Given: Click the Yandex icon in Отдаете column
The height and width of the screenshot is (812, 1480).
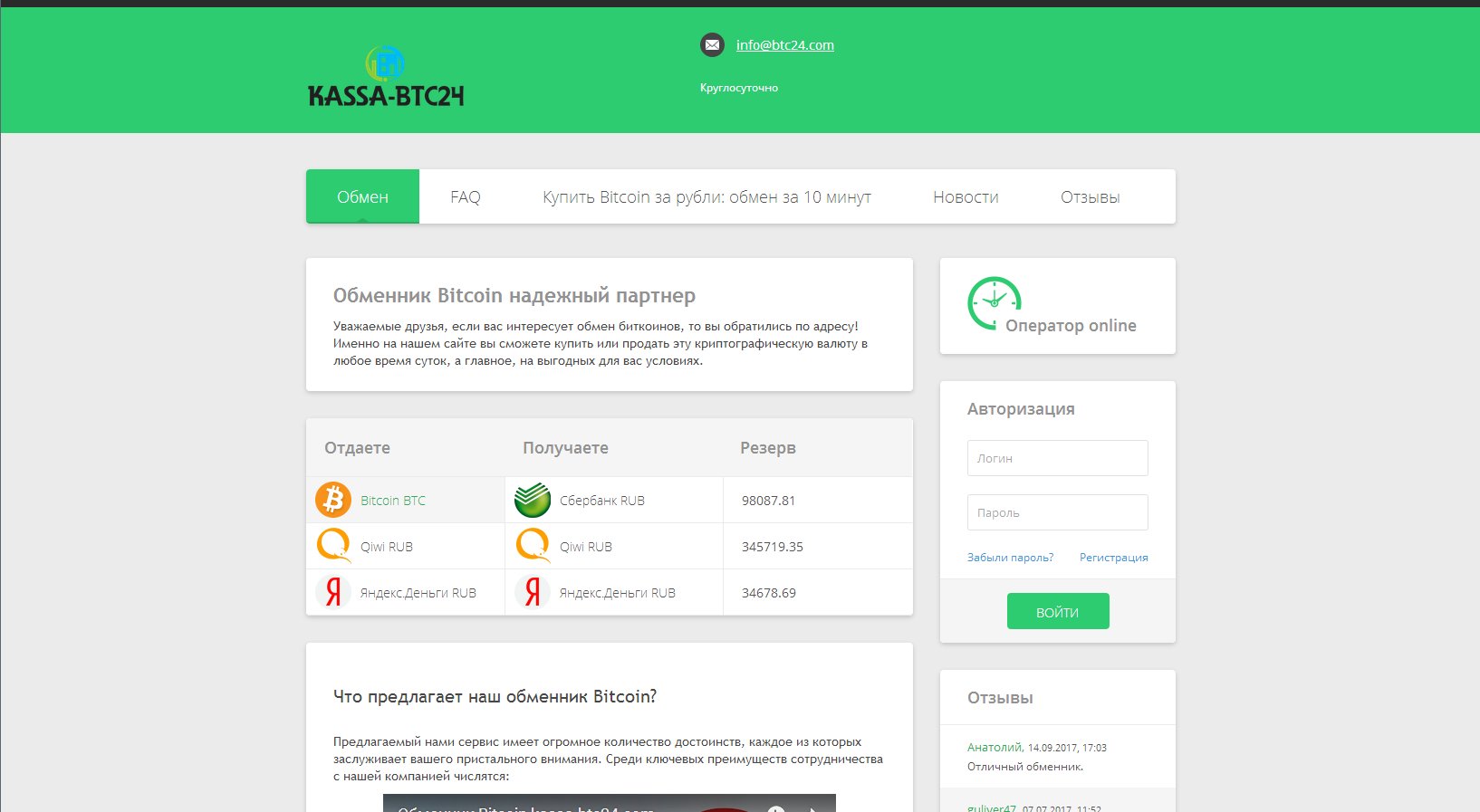Looking at the screenshot, I should click(333, 592).
